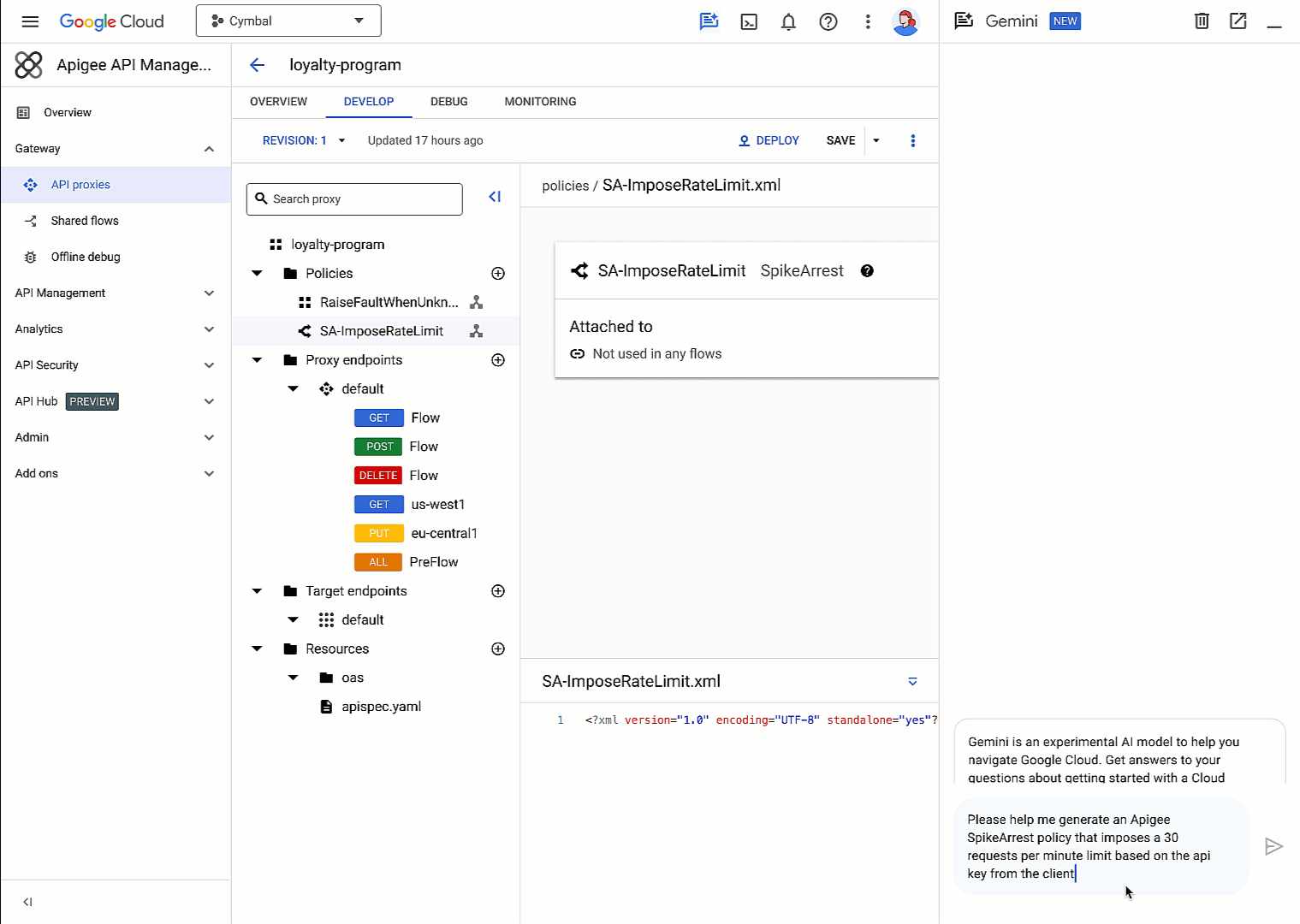This screenshot has height=924, width=1300.
Task: Click the DEPLOY button
Action: [x=769, y=140]
